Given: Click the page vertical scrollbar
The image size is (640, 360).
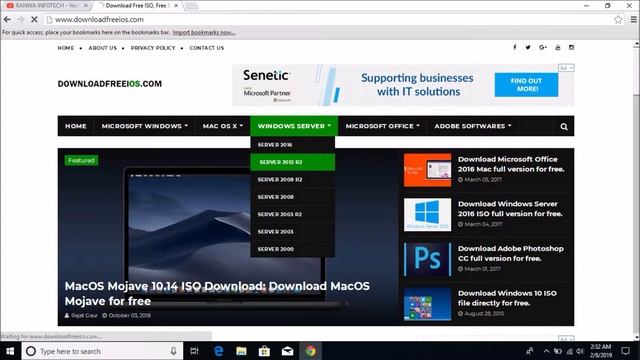Looking at the screenshot, I should (636, 191).
